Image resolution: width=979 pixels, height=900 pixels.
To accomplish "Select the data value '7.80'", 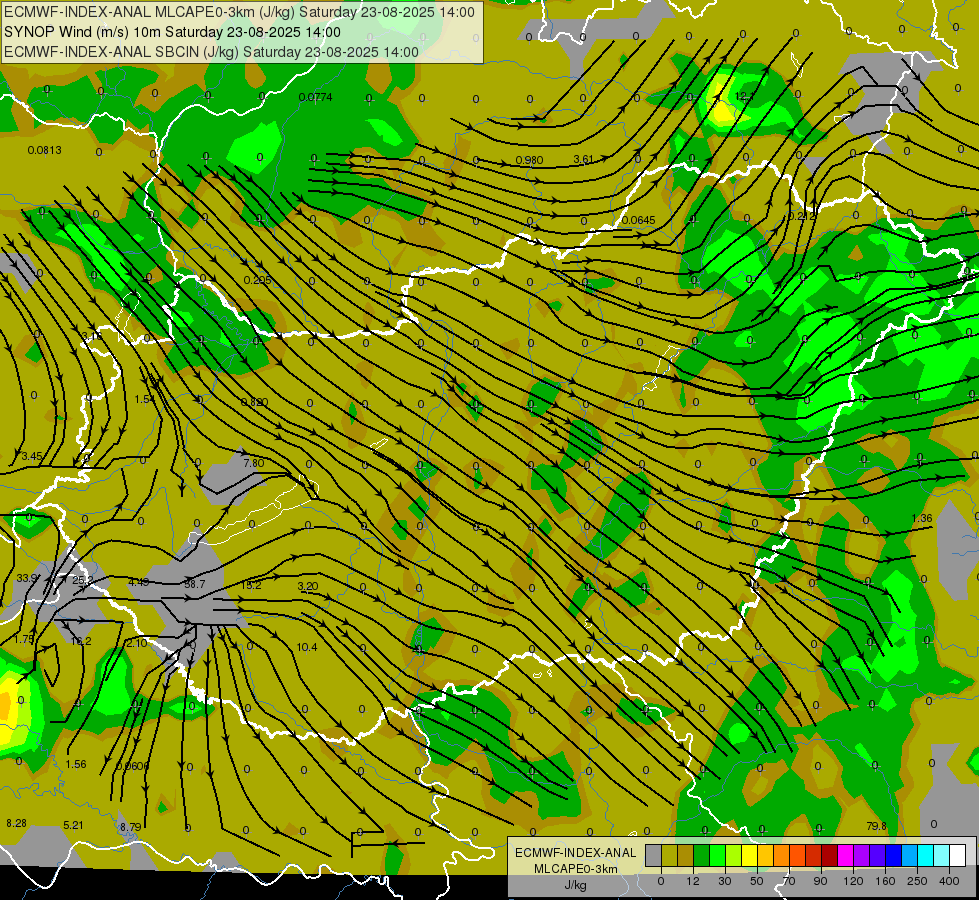I will [253, 463].
